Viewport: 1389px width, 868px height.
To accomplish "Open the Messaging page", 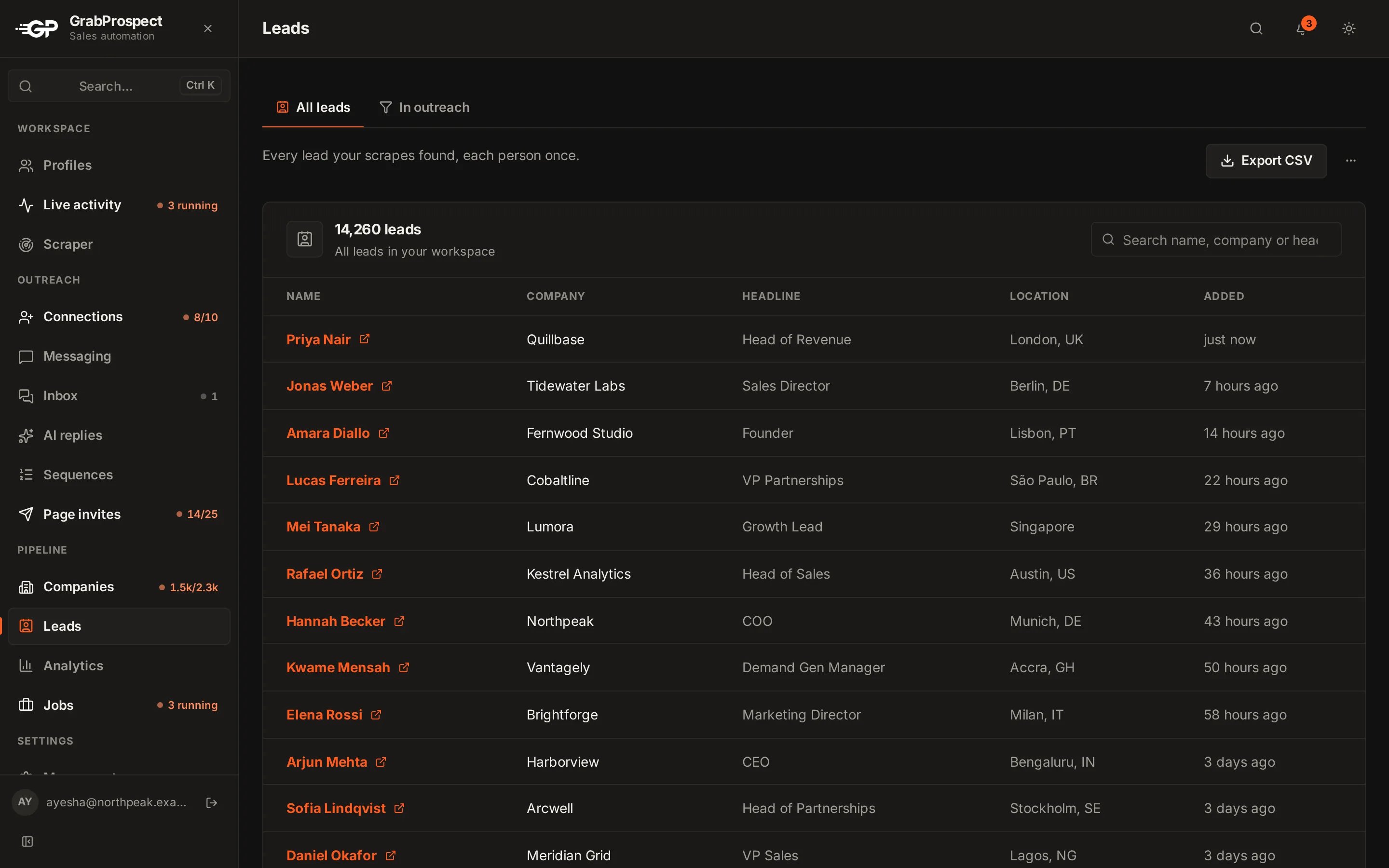I will pos(119,356).
